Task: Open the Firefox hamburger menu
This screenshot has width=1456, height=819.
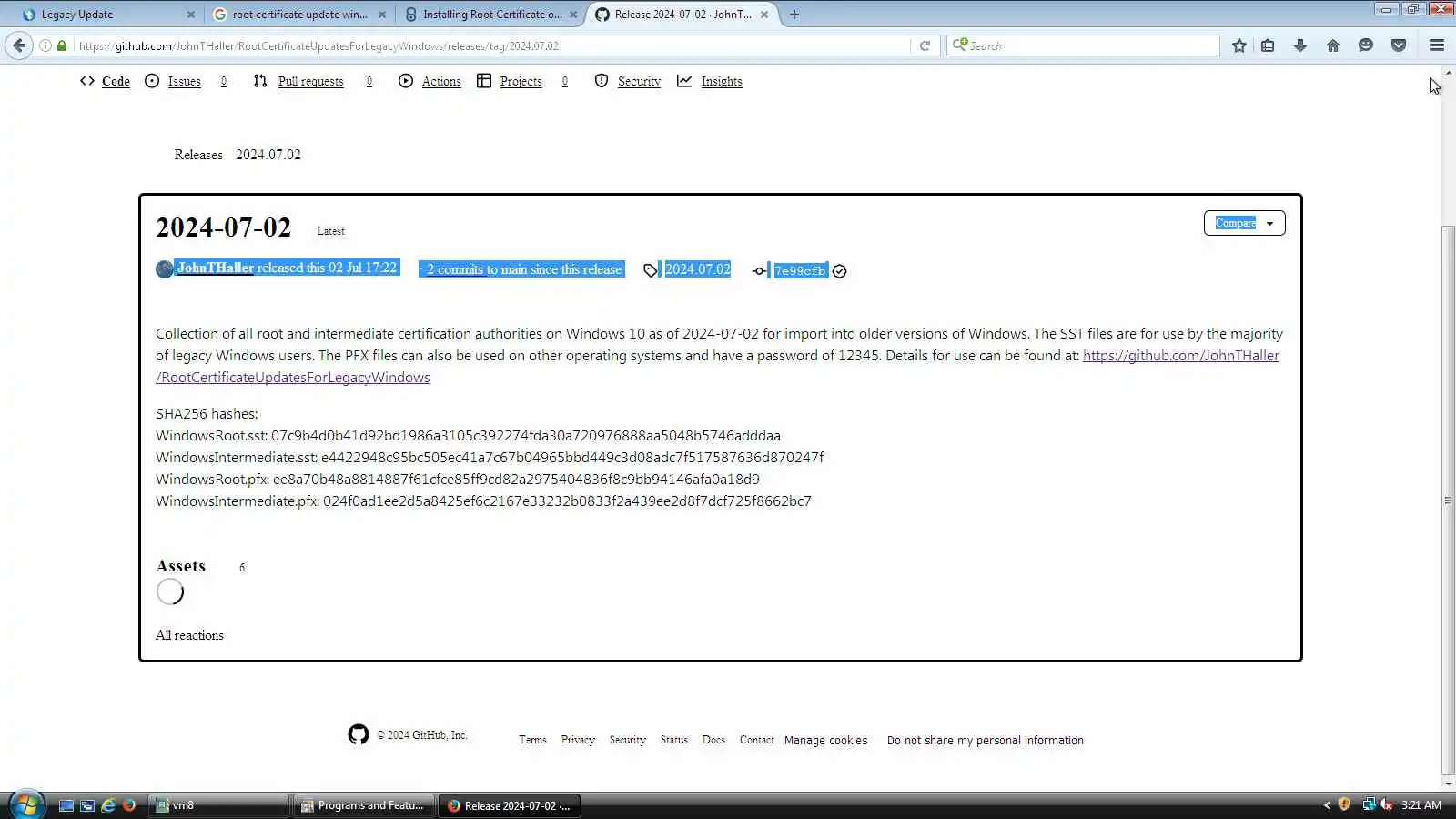Action: [1437, 45]
